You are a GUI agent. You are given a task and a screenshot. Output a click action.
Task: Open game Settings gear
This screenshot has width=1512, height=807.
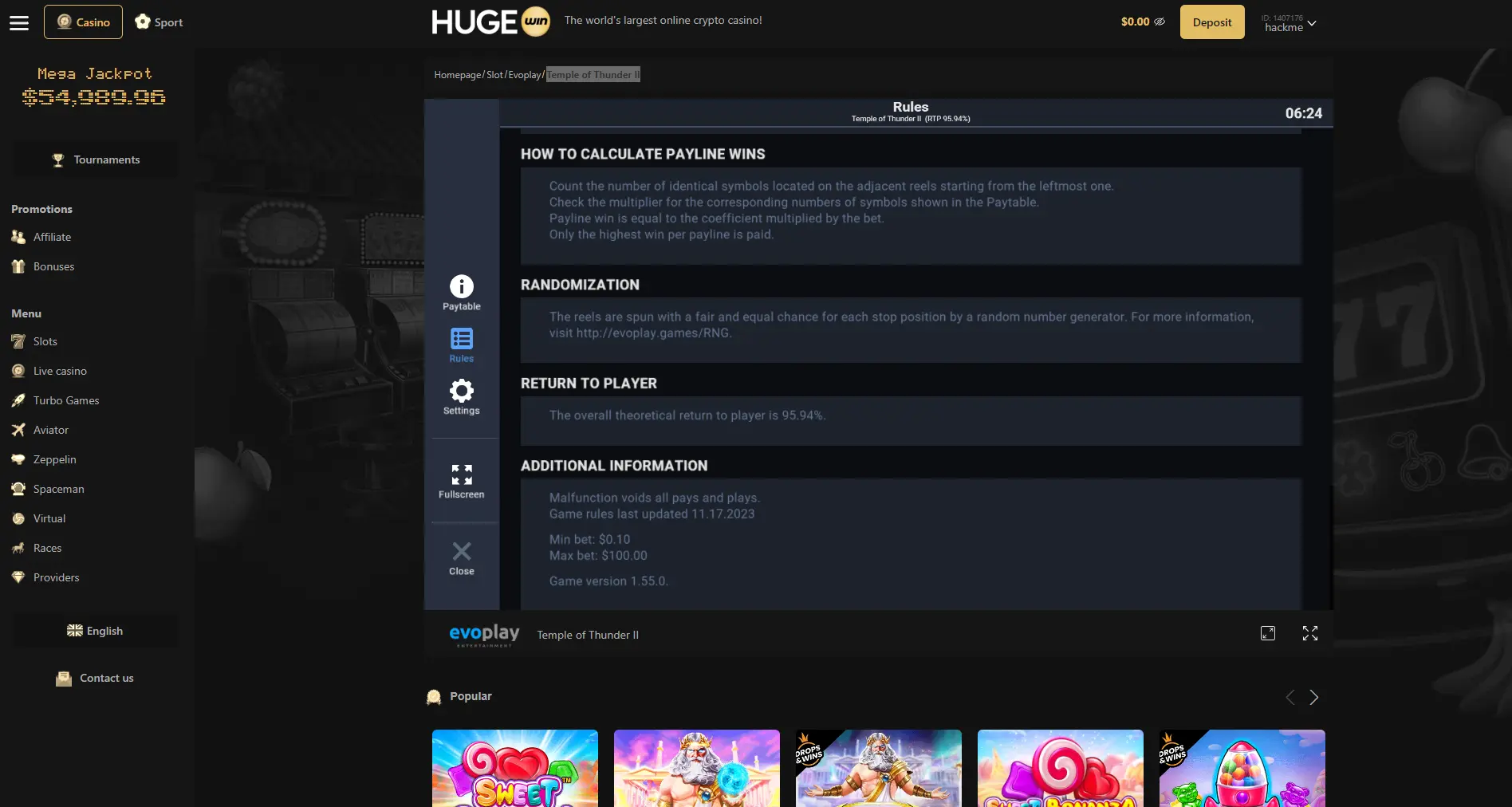click(x=462, y=397)
